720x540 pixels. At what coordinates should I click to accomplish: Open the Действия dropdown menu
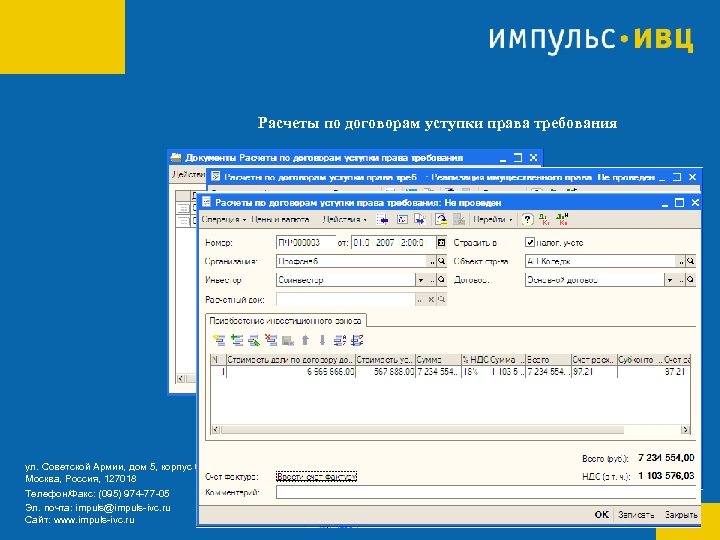[x=344, y=219]
